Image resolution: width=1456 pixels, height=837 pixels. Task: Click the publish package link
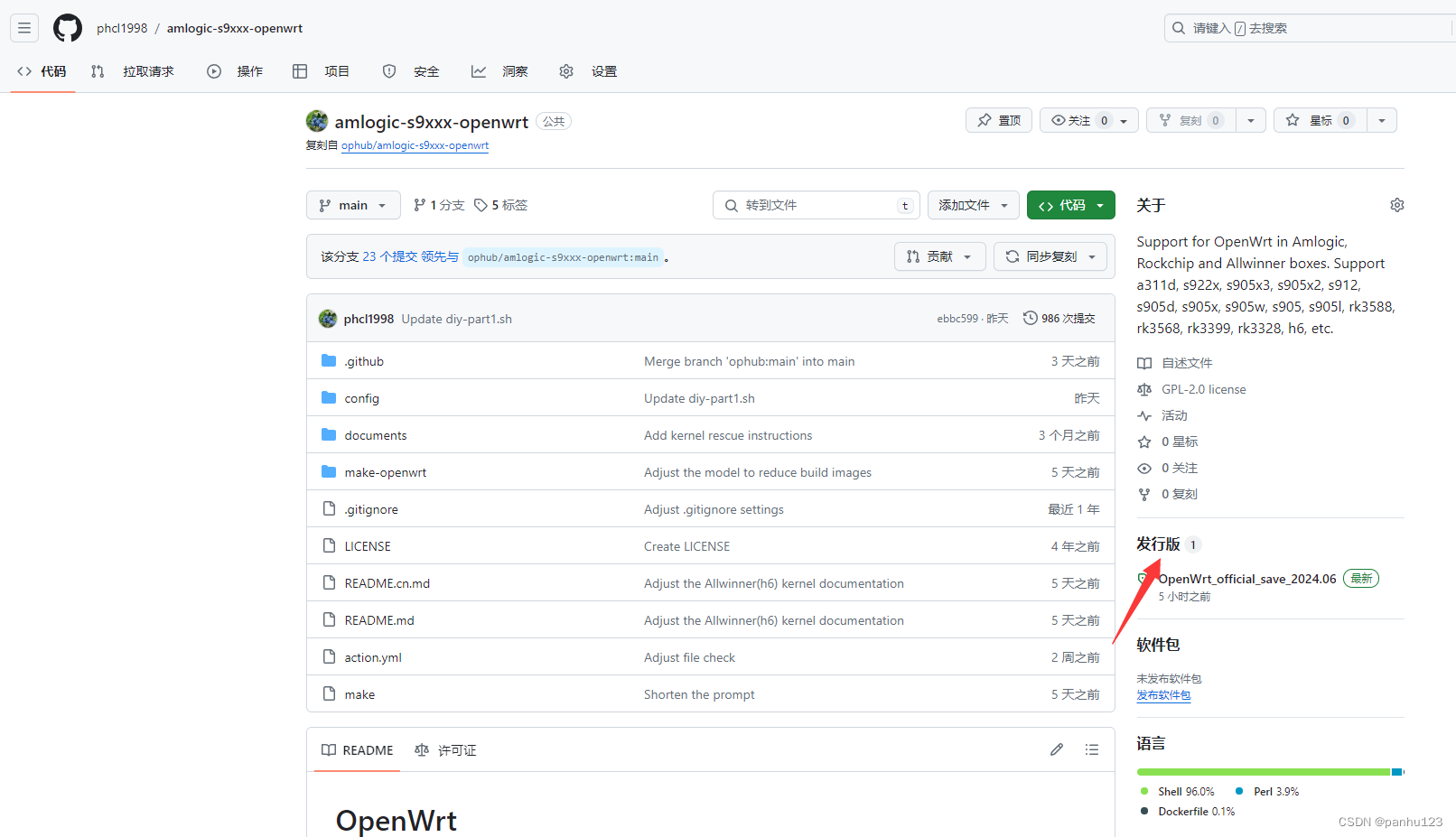click(1163, 695)
